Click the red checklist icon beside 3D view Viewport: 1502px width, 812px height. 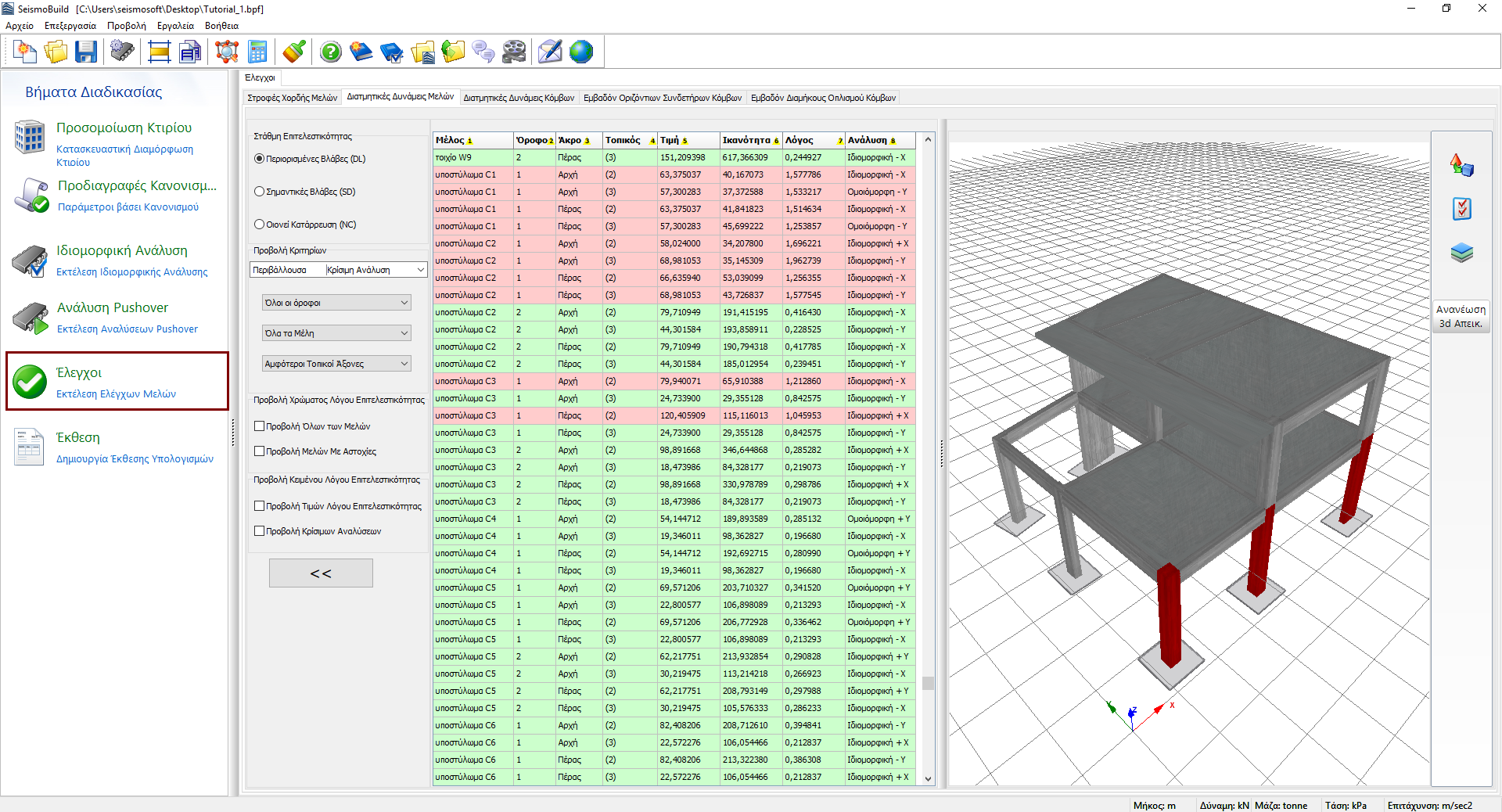(1461, 209)
